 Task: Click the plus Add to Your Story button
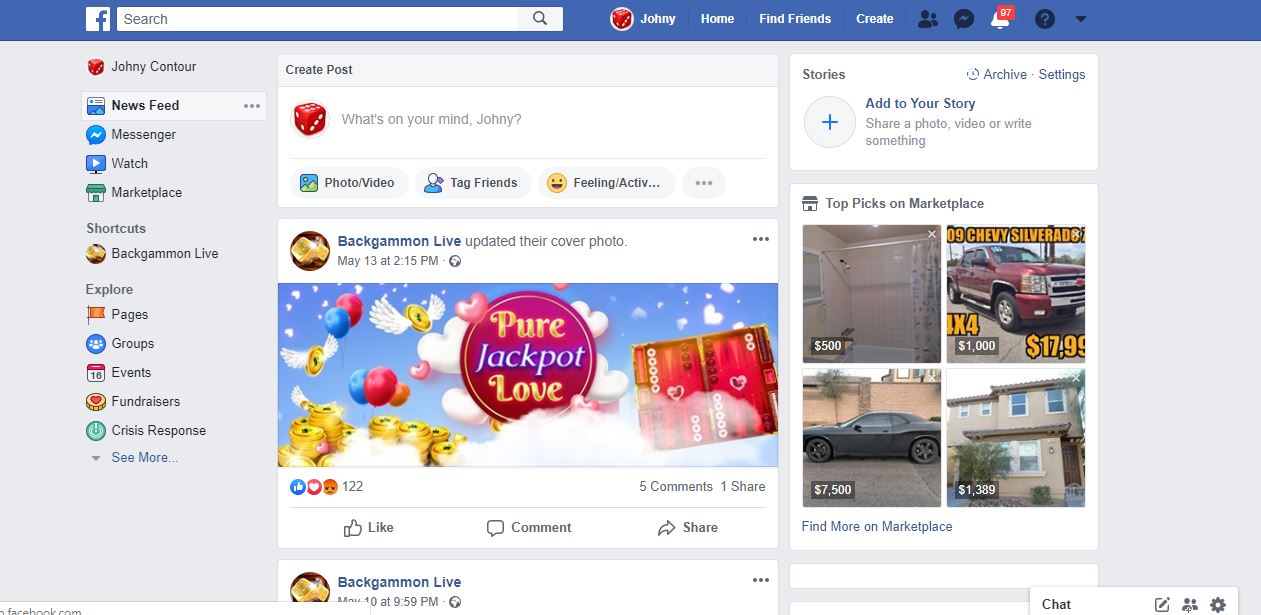(830, 122)
